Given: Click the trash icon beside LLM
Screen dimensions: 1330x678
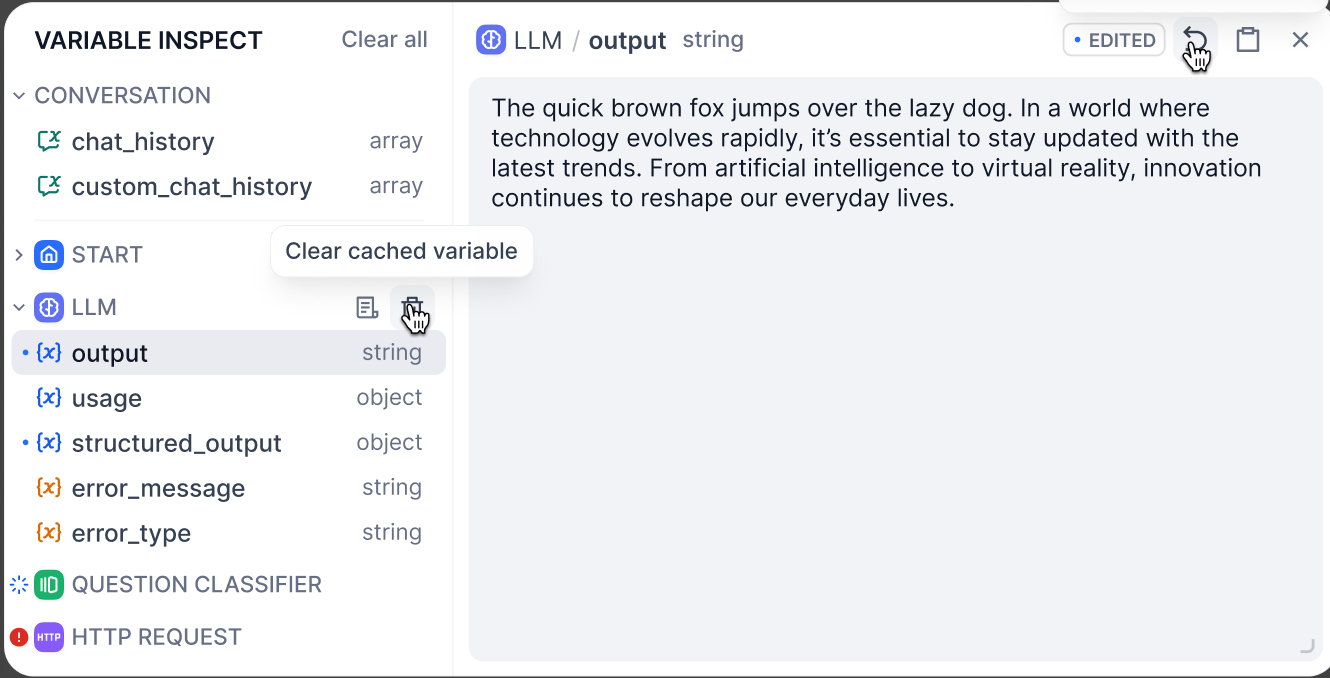Looking at the screenshot, I should click(412, 307).
